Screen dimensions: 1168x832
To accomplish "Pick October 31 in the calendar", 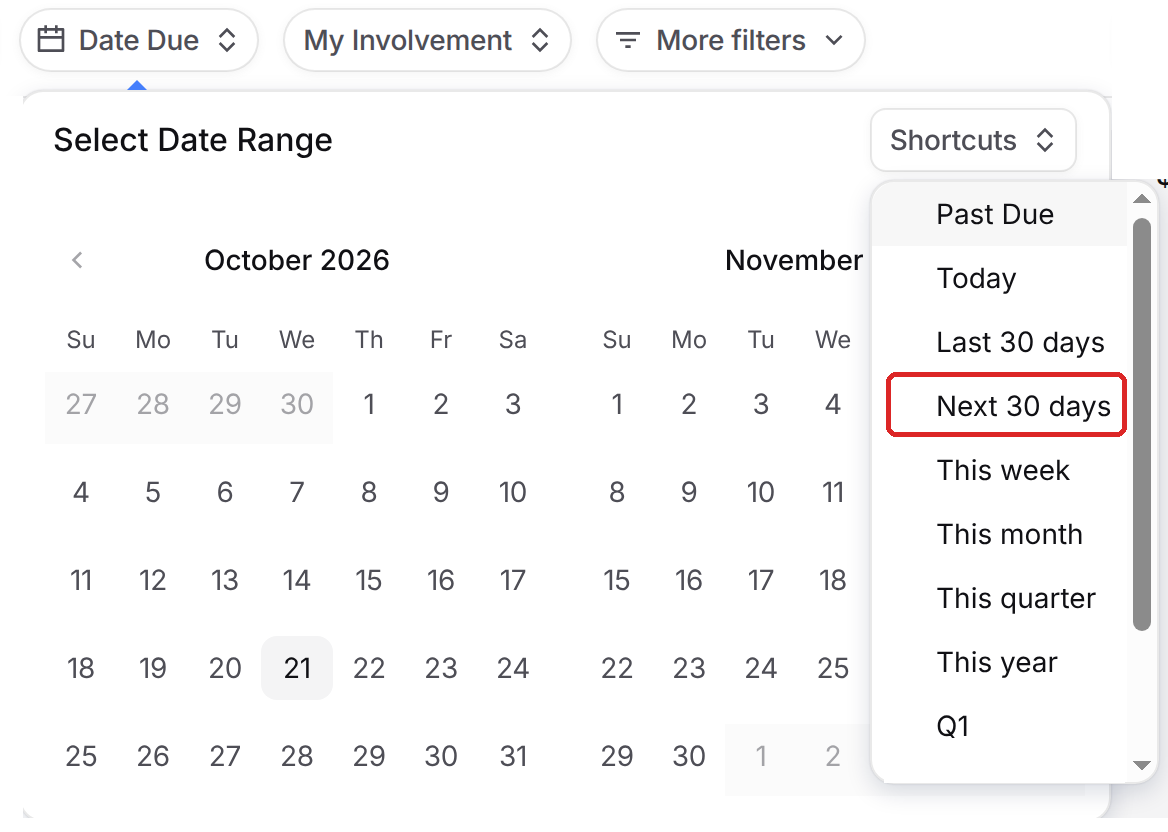I will (x=512, y=756).
